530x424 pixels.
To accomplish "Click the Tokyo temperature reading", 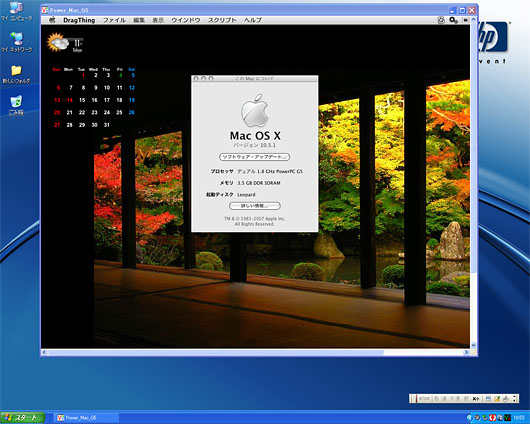I will click(x=78, y=43).
